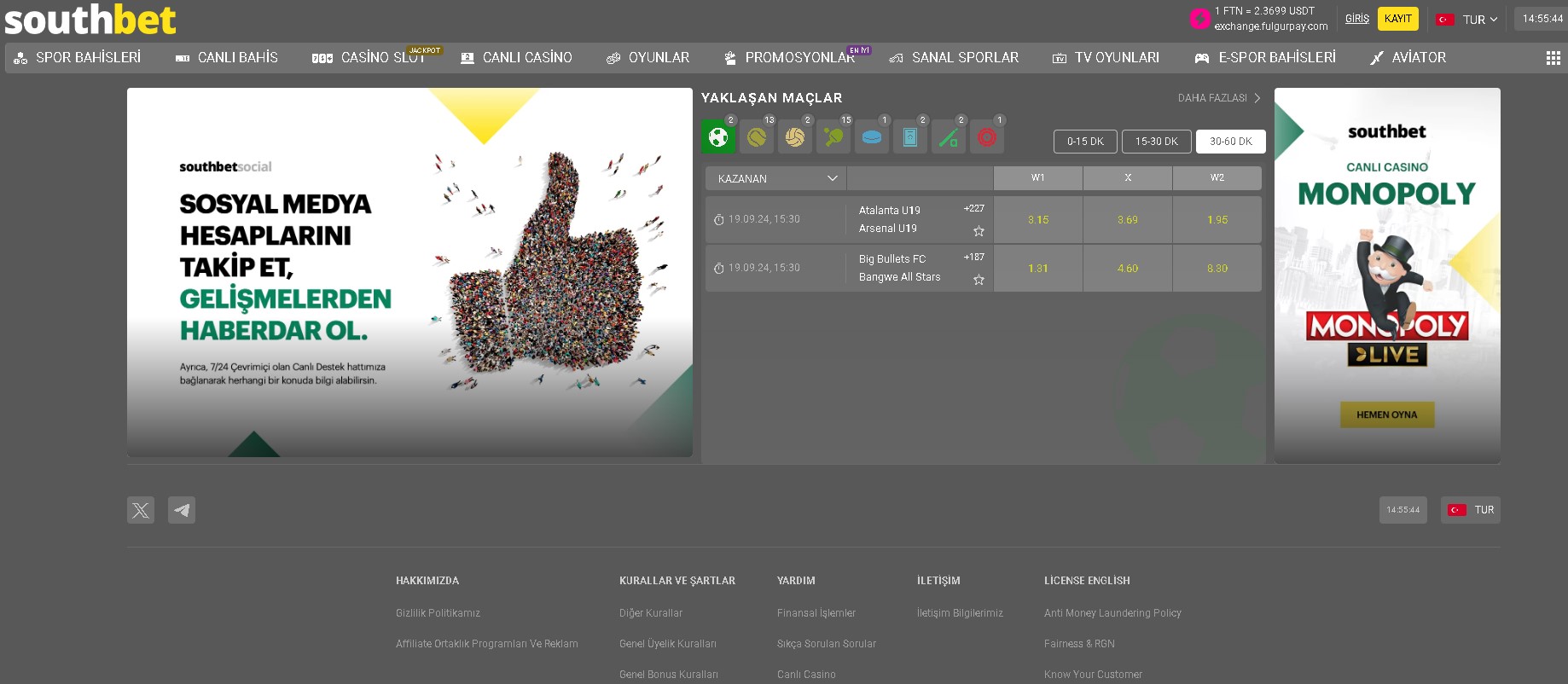Click clock icon beside Atalanta U19 time
Screen dimensions: 1568x684
[x=719, y=220]
